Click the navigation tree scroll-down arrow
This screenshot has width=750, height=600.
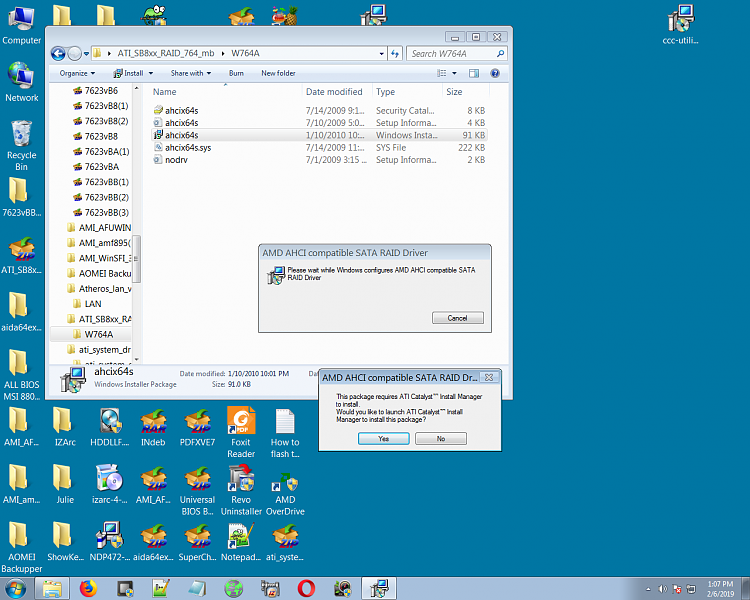tap(136, 359)
